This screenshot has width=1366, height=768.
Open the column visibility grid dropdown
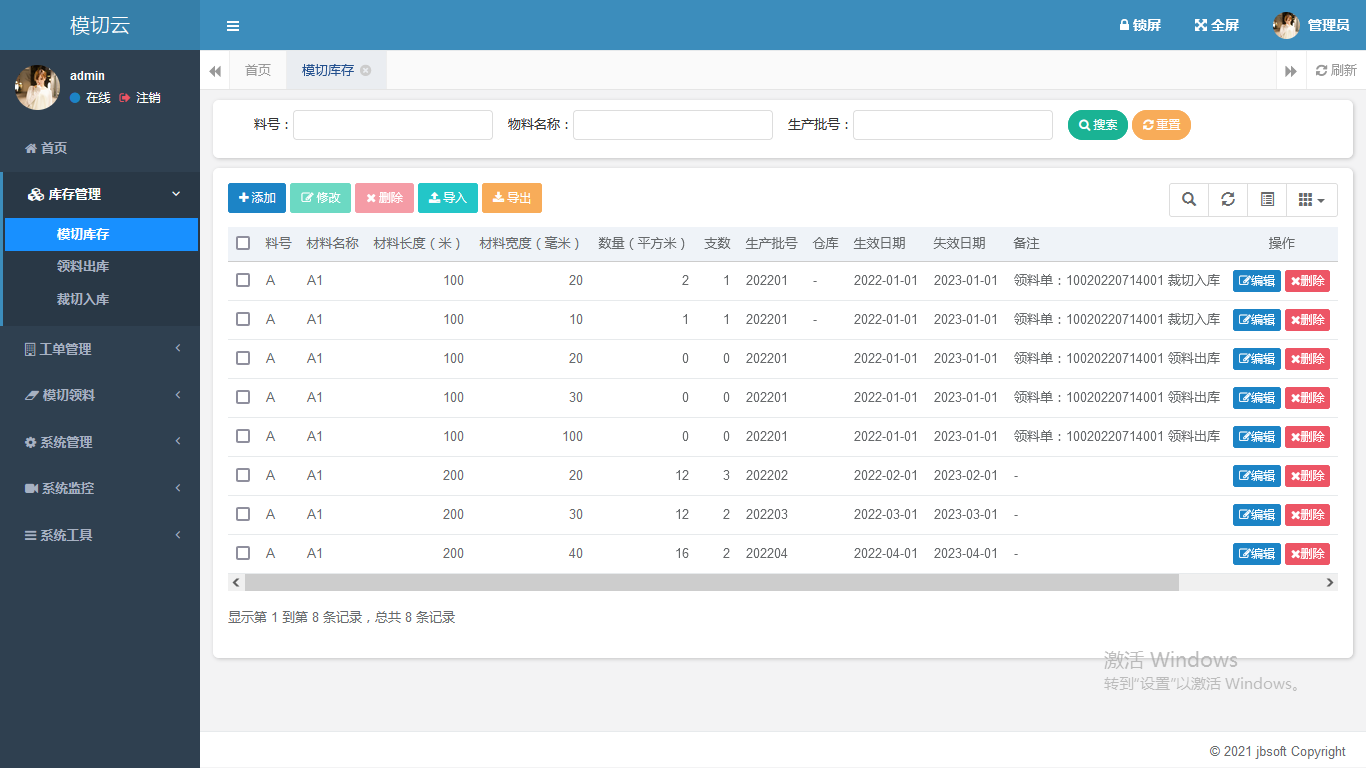1311,199
